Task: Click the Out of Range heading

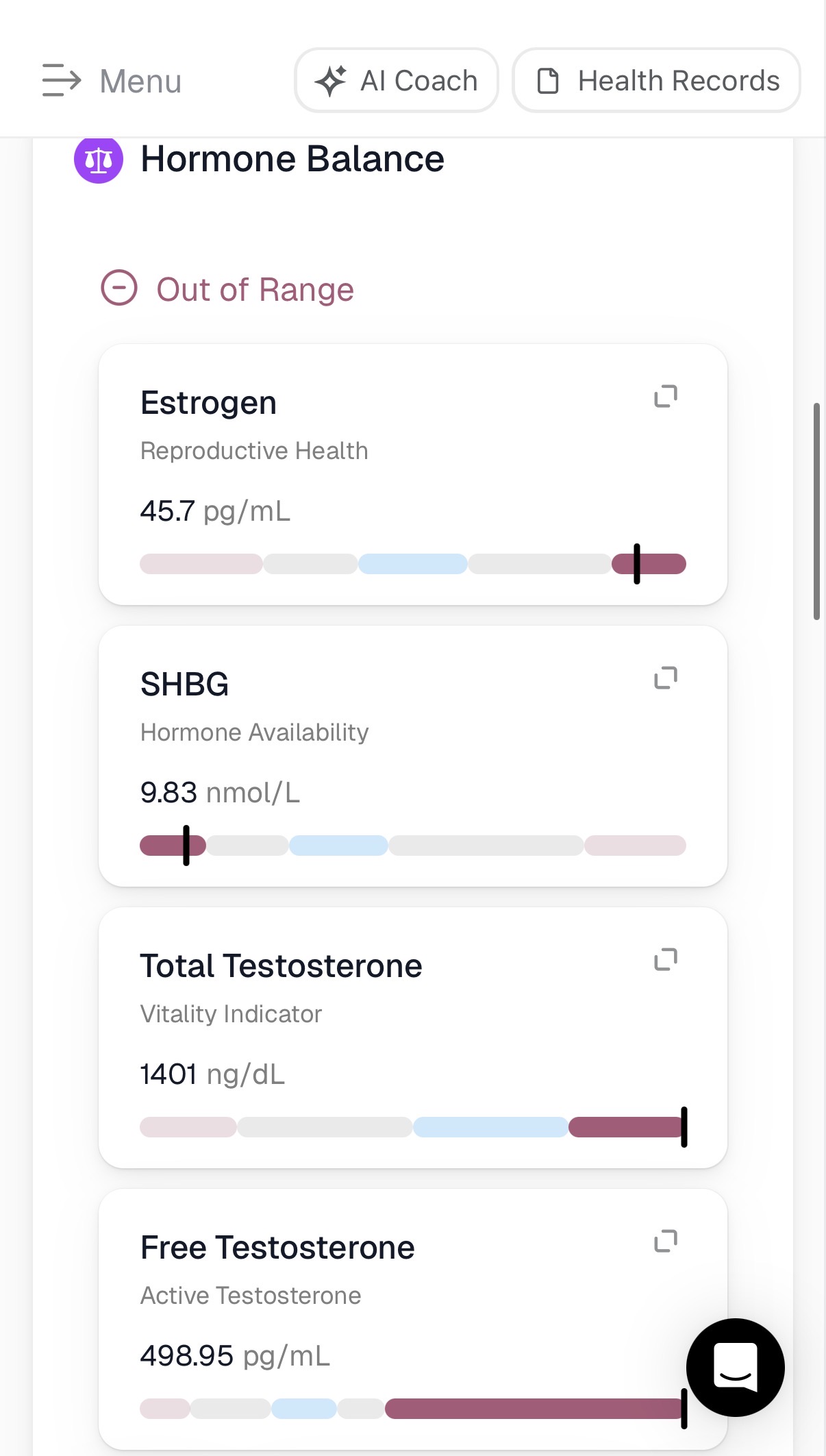Action: (x=255, y=289)
